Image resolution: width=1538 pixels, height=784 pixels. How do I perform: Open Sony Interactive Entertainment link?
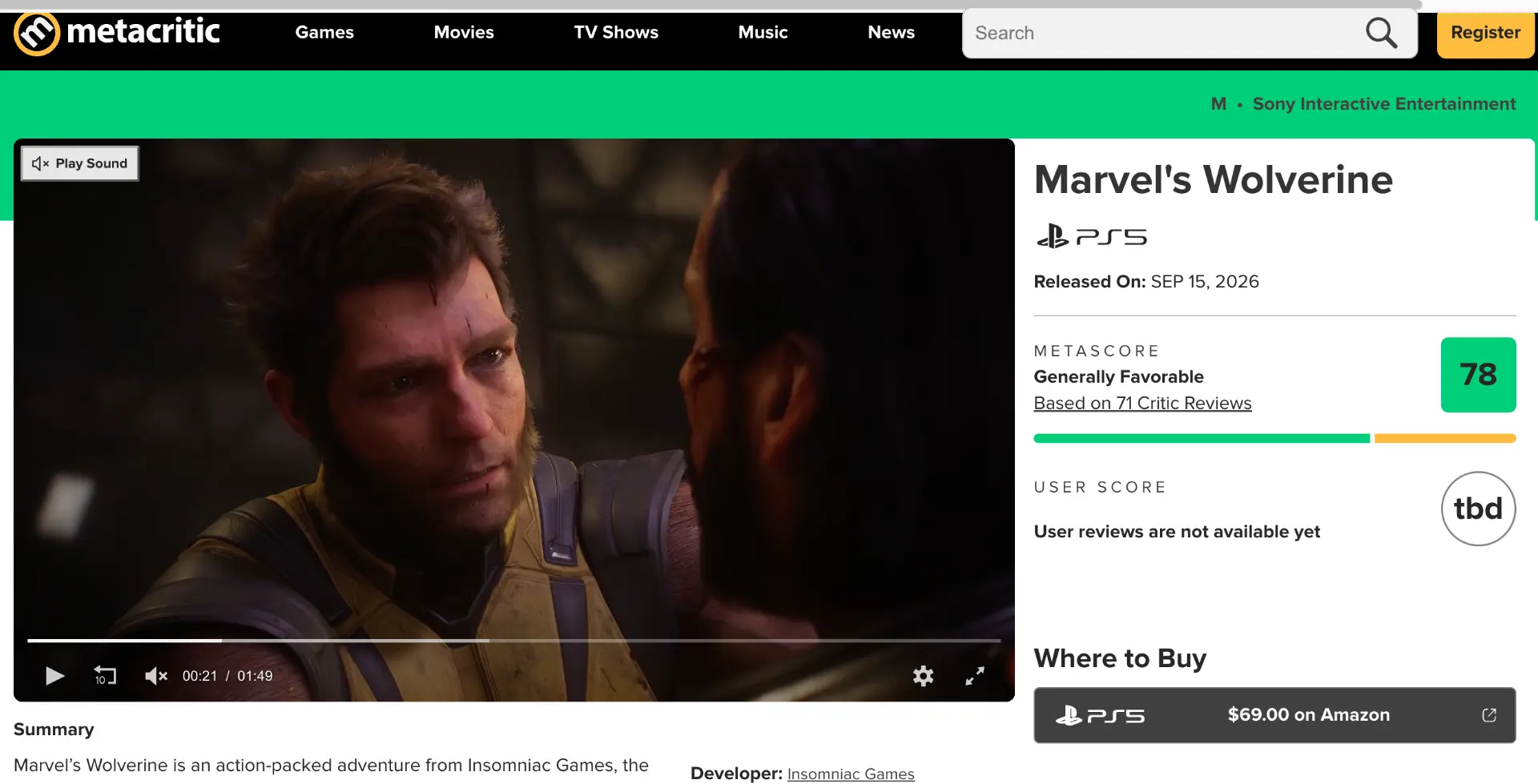coord(1383,104)
